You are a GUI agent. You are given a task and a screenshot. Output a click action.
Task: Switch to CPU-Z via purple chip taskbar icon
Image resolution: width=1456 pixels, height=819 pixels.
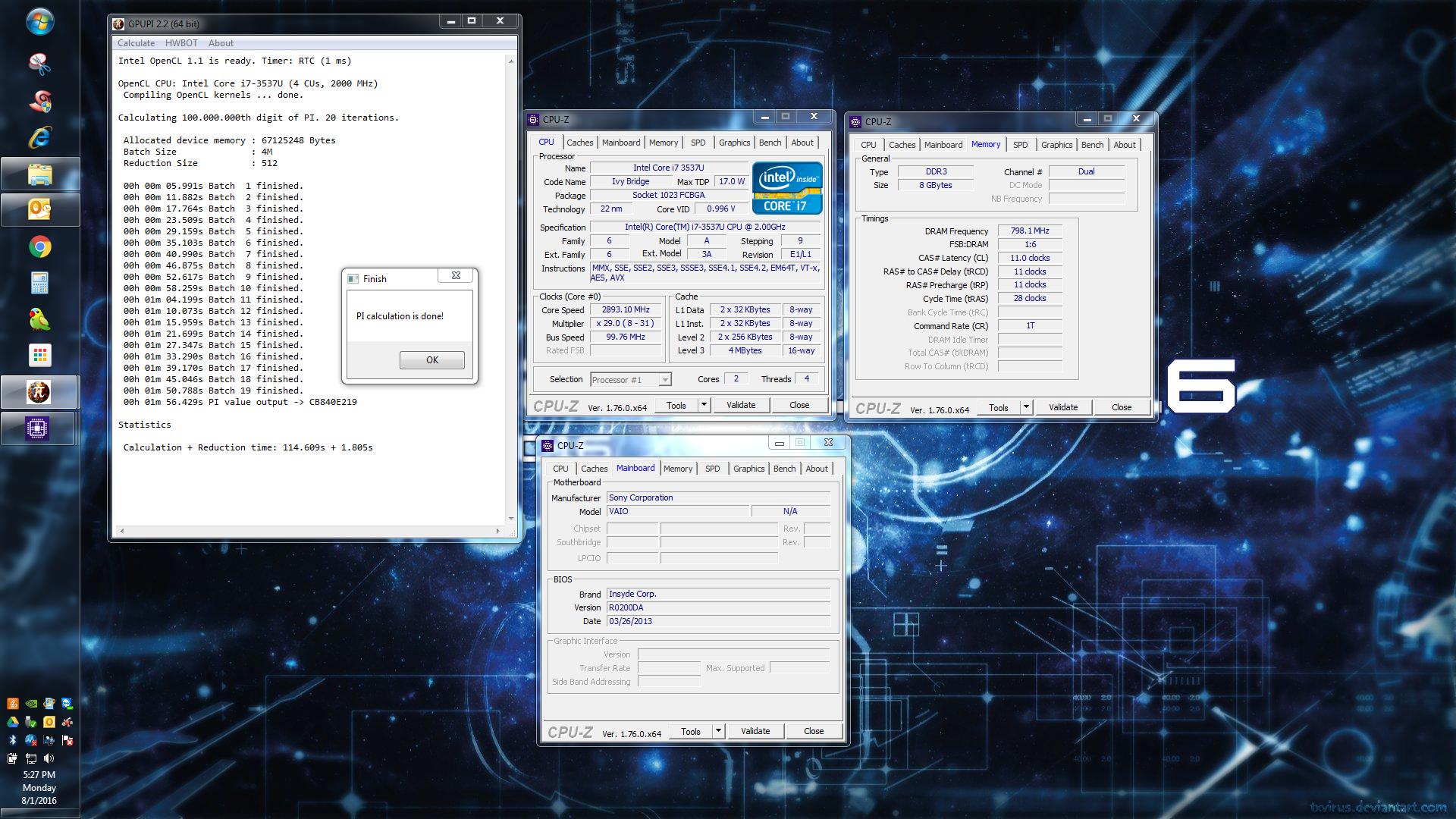pyautogui.click(x=39, y=428)
